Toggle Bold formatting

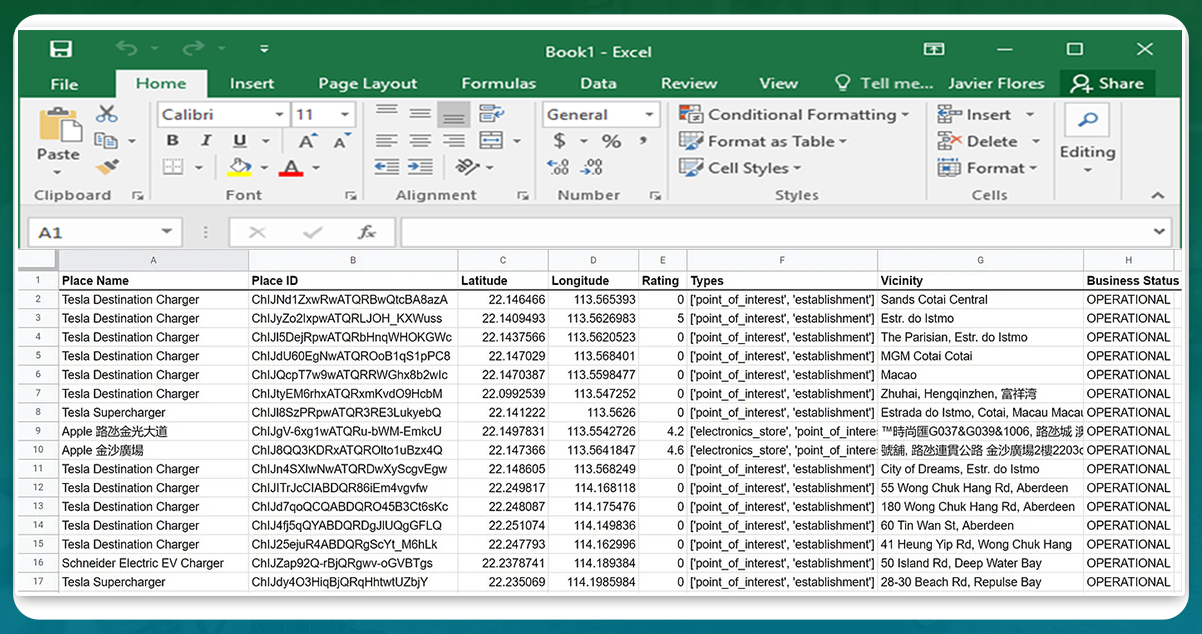(x=173, y=141)
